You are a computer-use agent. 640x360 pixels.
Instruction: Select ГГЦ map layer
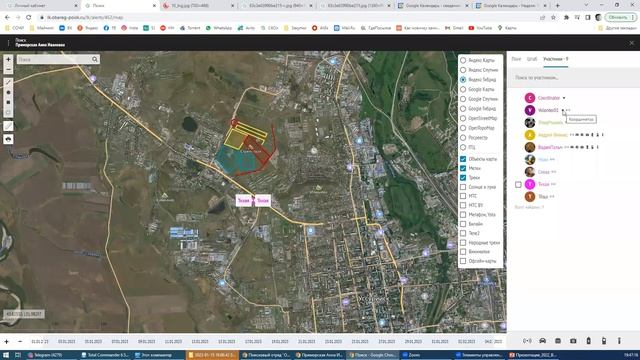click(463, 147)
